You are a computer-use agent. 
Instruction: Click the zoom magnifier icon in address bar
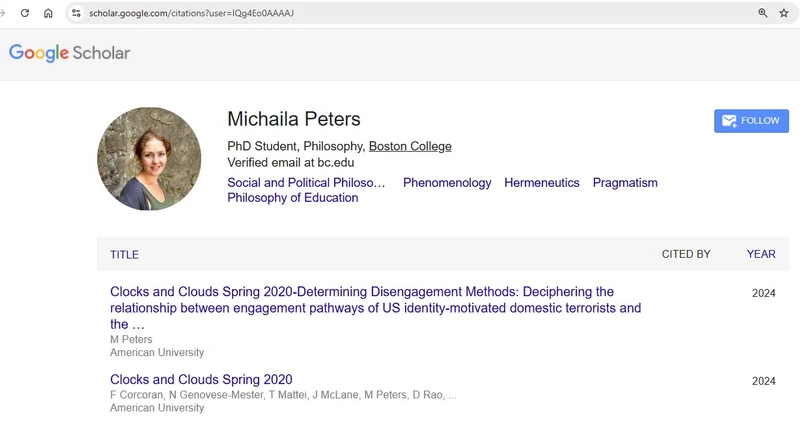(x=763, y=13)
